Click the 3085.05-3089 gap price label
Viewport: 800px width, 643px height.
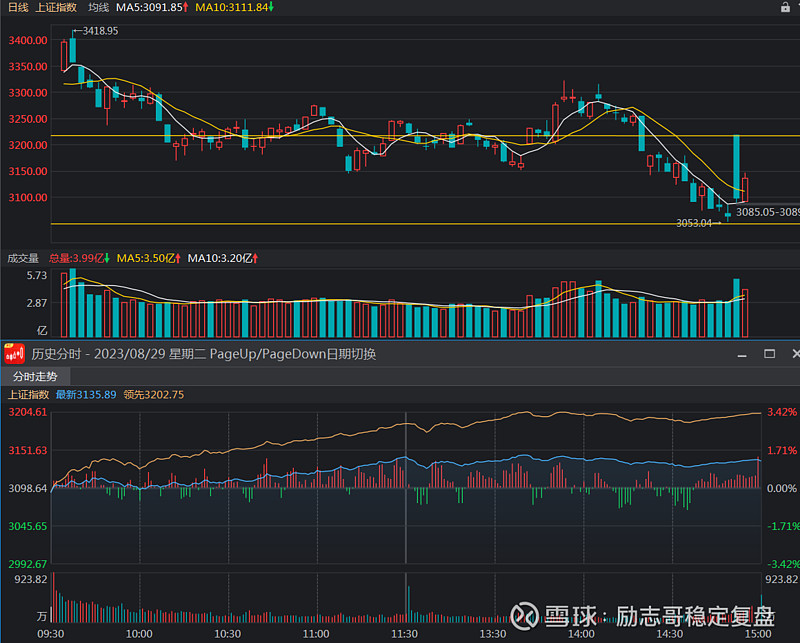(768, 211)
